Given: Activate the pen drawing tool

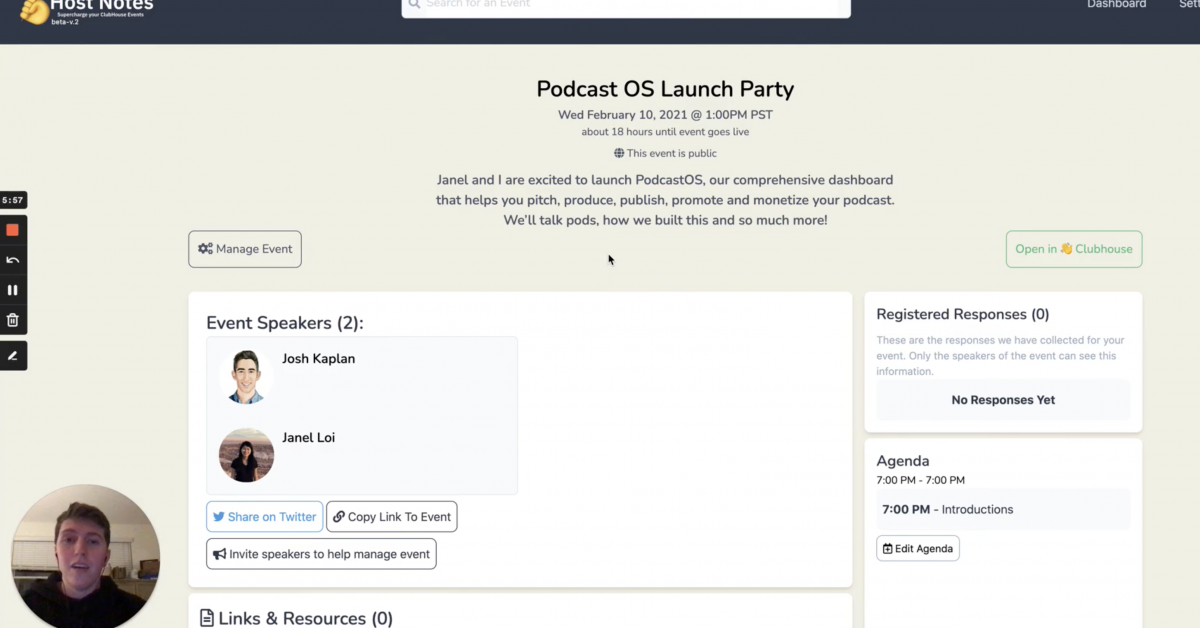Looking at the screenshot, I should tap(13, 355).
